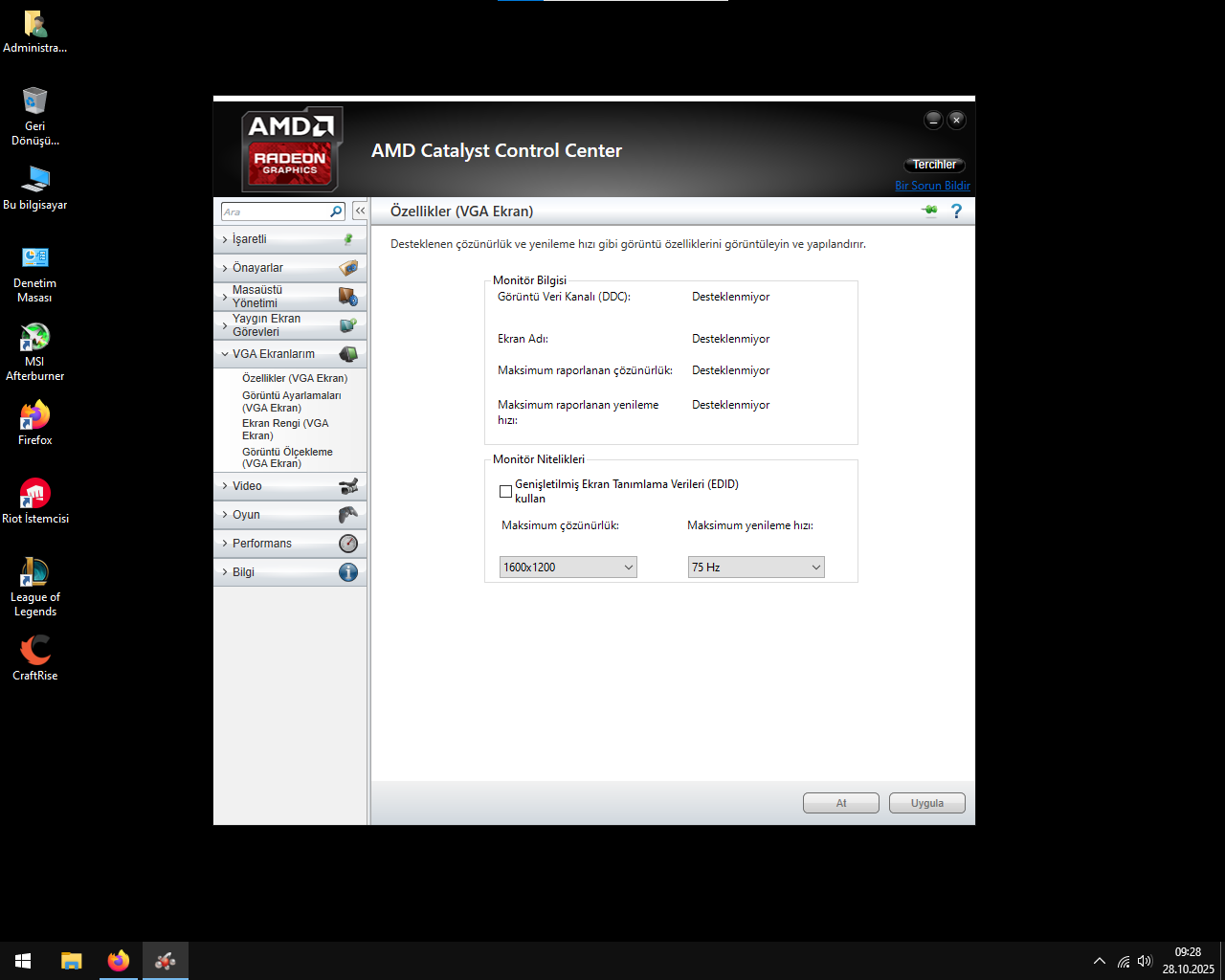Click the gauge icon on the Performans row
Screen dimensions: 1225x980
[348, 544]
